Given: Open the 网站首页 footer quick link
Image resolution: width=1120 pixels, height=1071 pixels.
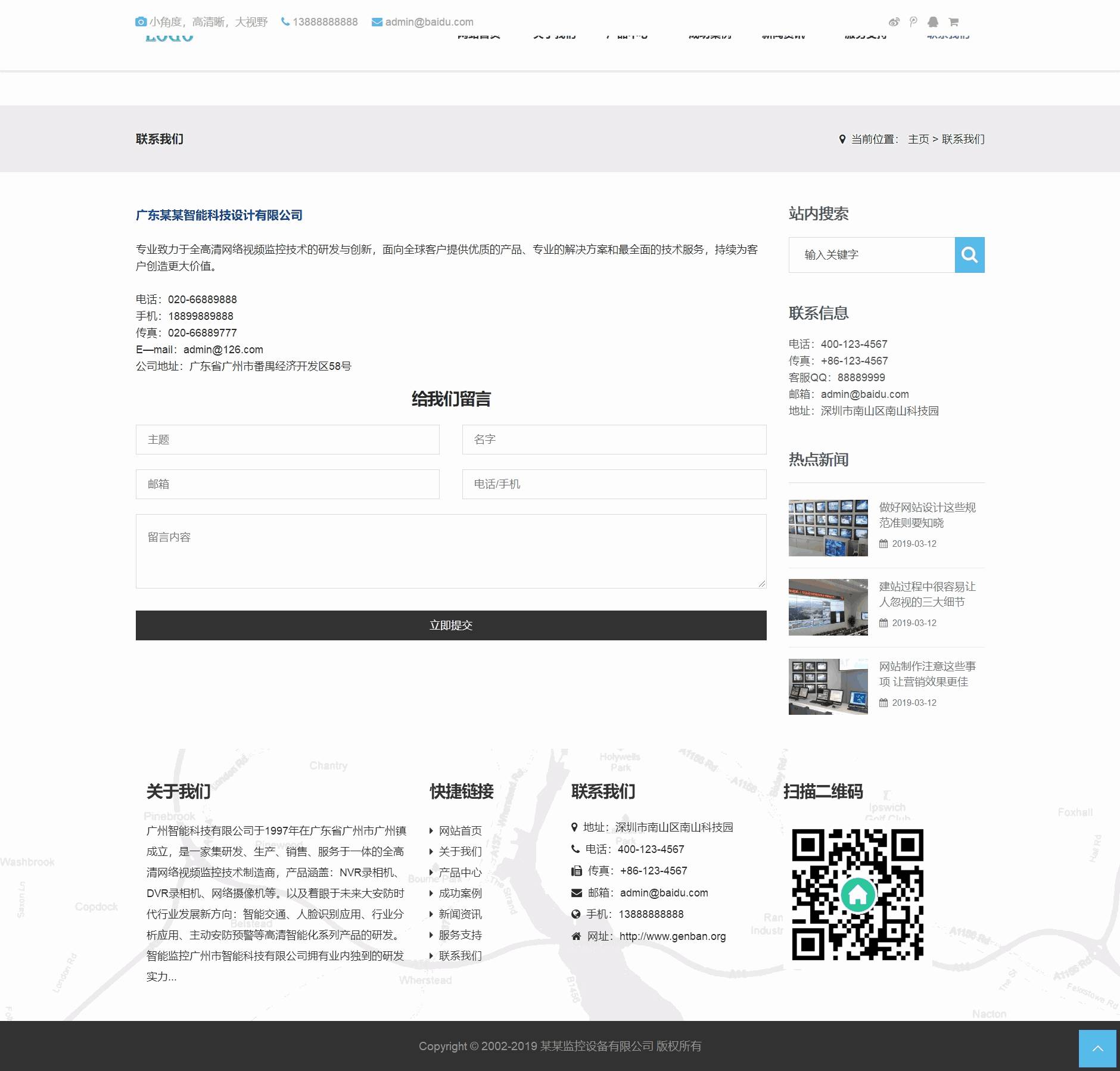Looking at the screenshot, I should 460,831.
